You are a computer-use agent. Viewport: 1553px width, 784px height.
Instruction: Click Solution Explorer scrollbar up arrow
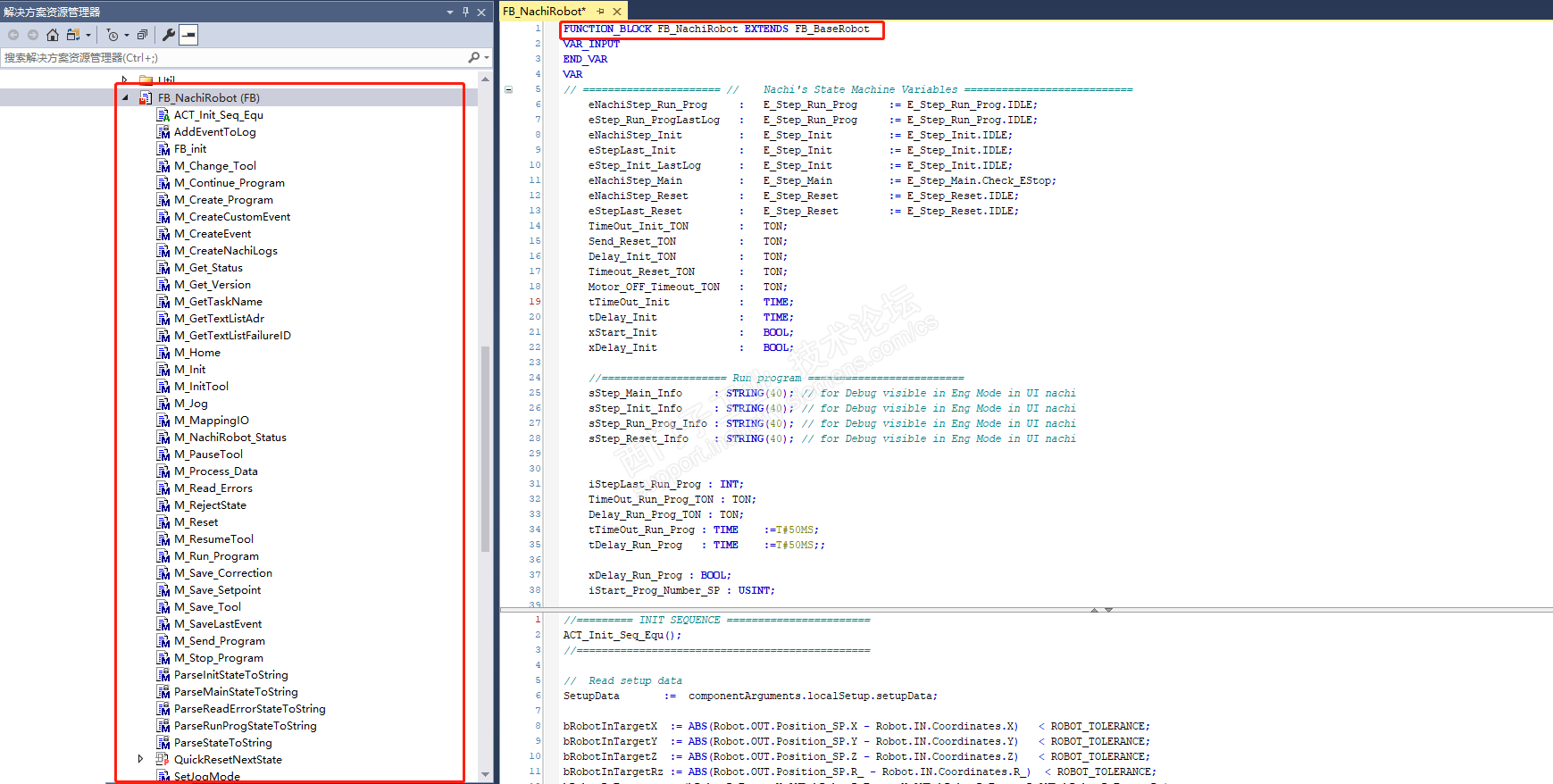coord(485,79)
